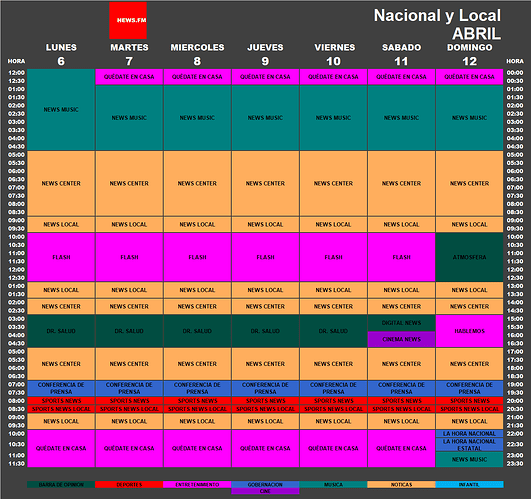Click the light blue INFANTIL legend swatch
The width and height of the screenshot is (531, 499).
click(x=469, y=485)
